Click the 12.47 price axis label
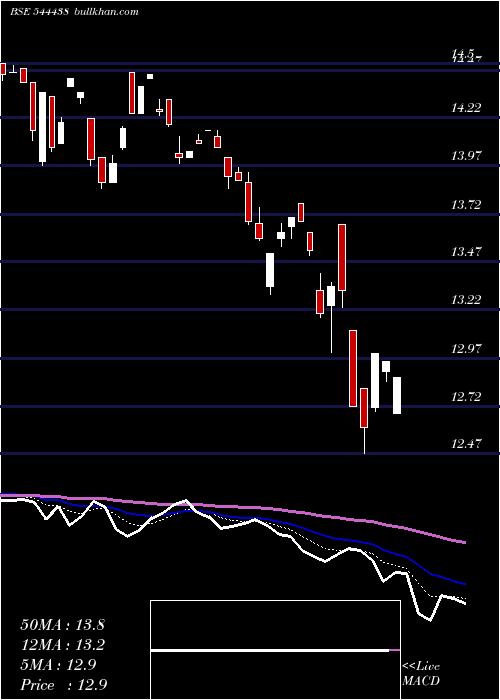This screenshot has height=700, width=500. [x=466, y=444]
